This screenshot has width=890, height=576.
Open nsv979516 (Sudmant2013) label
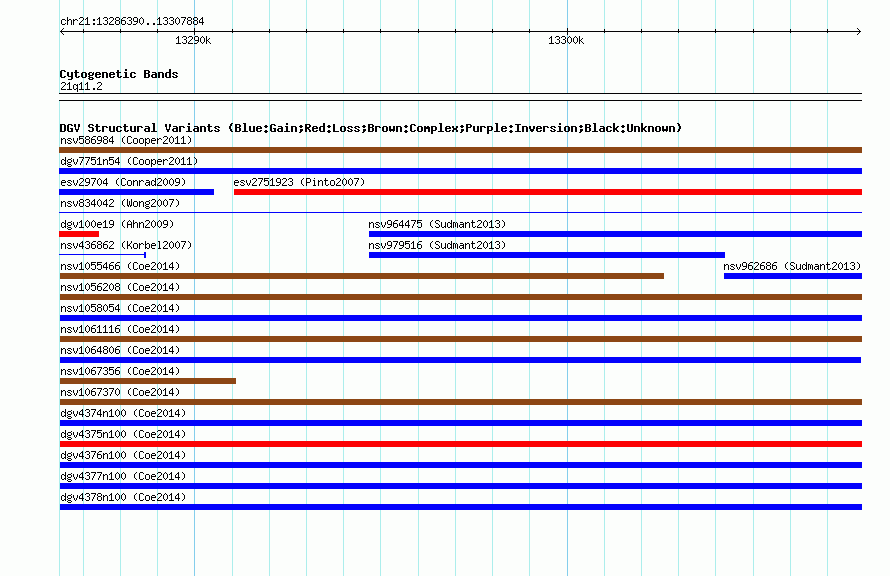[437, 245]
